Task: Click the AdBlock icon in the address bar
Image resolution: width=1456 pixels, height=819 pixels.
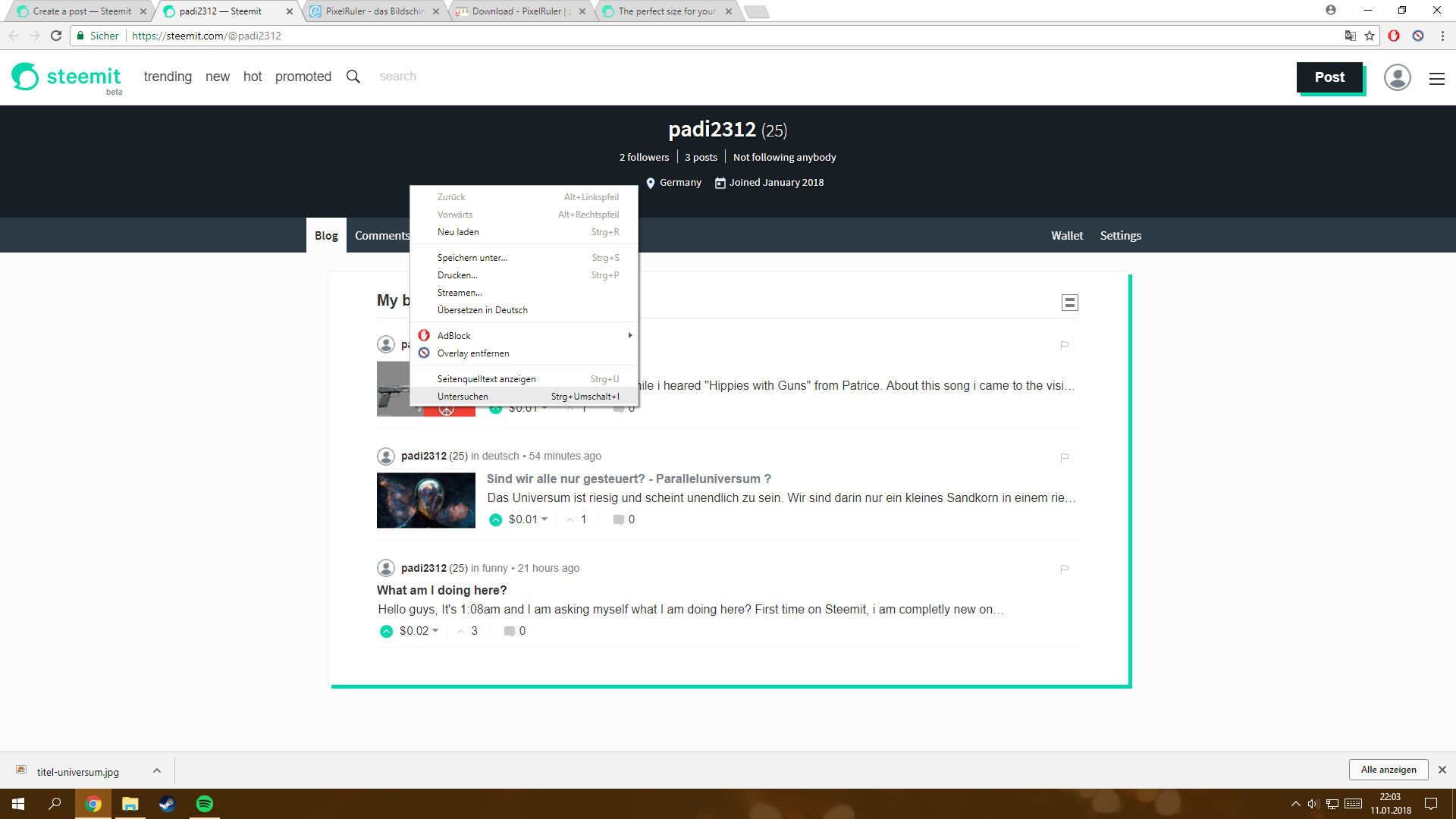Action: click(x=1394, y=36)
